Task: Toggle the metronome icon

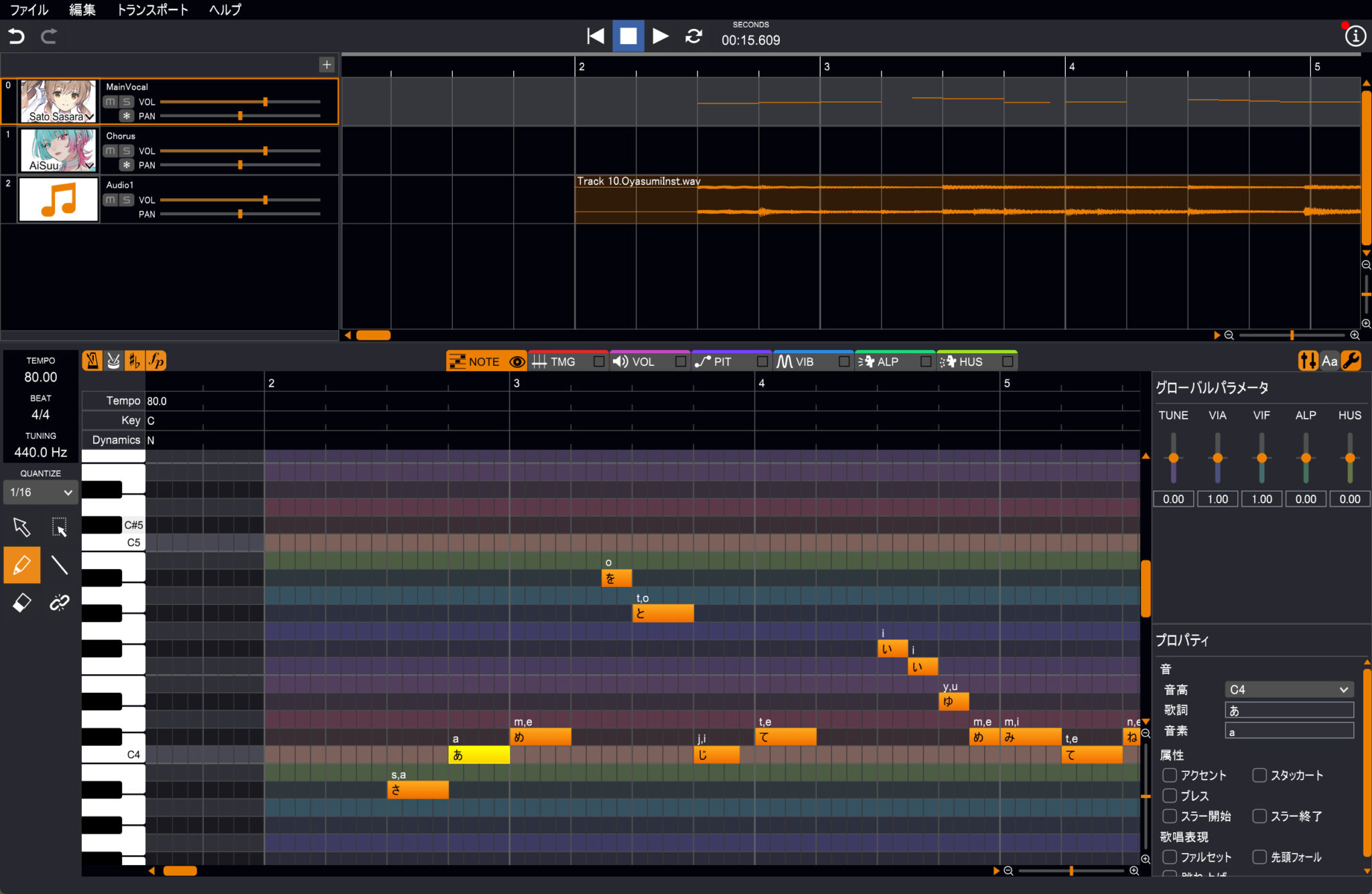Action: coord(92,361)
